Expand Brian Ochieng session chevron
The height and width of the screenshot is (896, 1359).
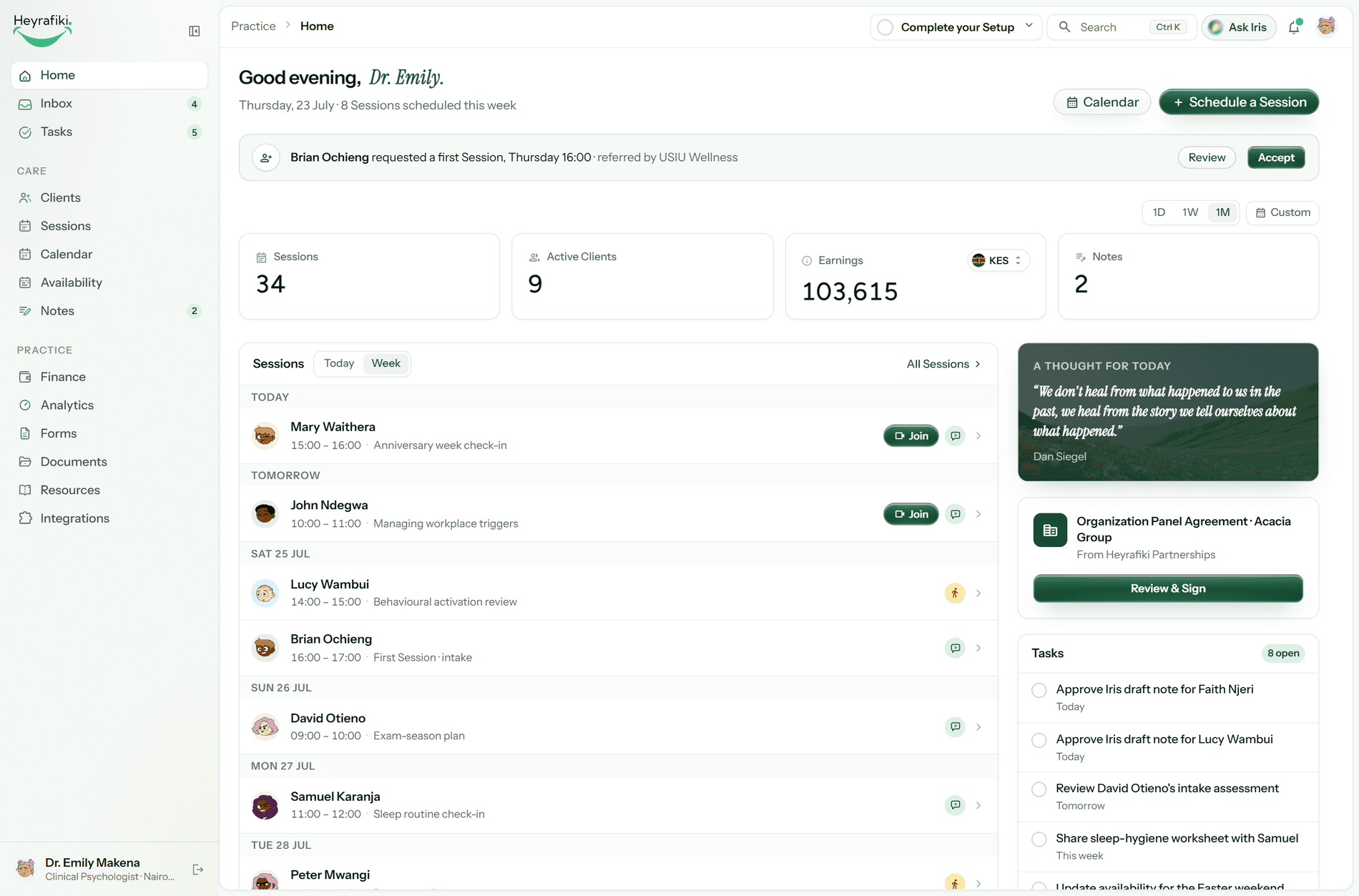(978, 648)
